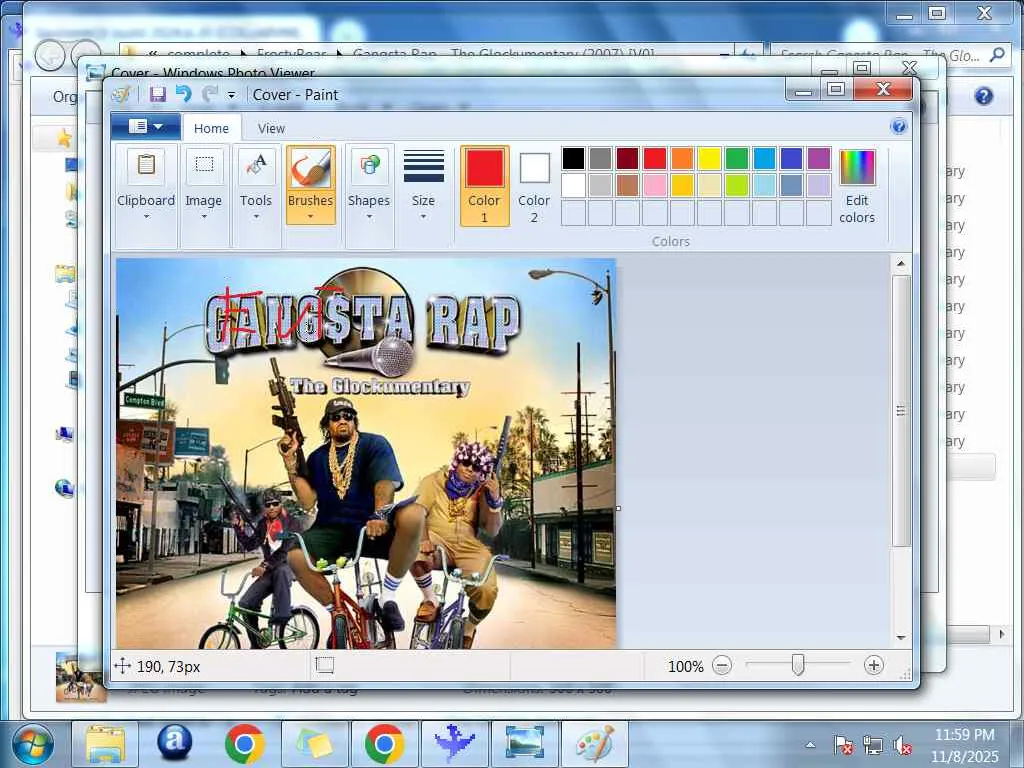This screenshot has width=1024, height=768.
Task: Pick the turquoise color swatch
Action: point(764,158)
